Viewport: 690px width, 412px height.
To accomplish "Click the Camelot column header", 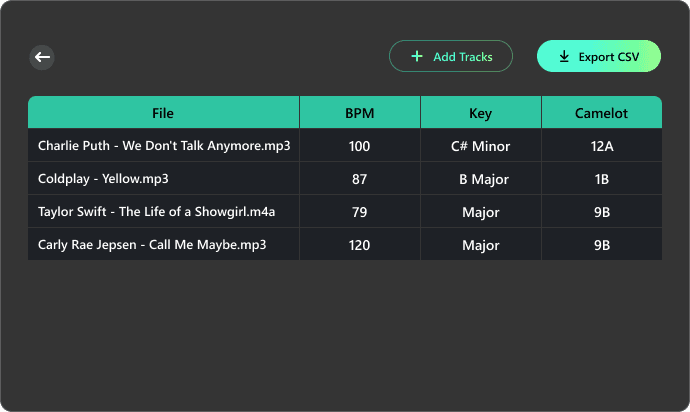I will (x=602, y=113).
